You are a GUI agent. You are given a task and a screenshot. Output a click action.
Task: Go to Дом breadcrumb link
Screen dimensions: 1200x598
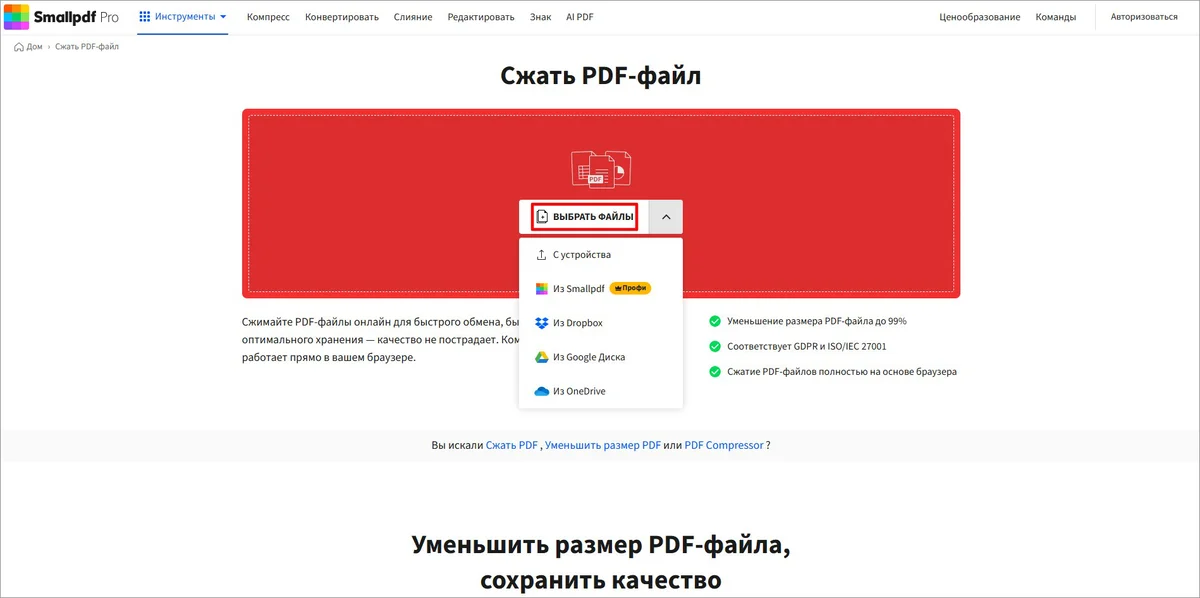pos(34,47)
